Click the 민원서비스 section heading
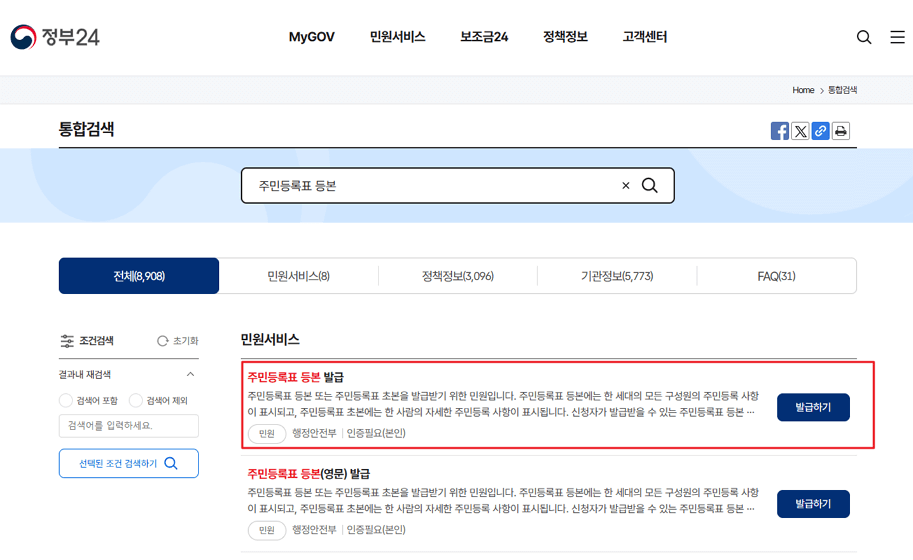Screen dimensions: 913x560 tap(270, 339)
